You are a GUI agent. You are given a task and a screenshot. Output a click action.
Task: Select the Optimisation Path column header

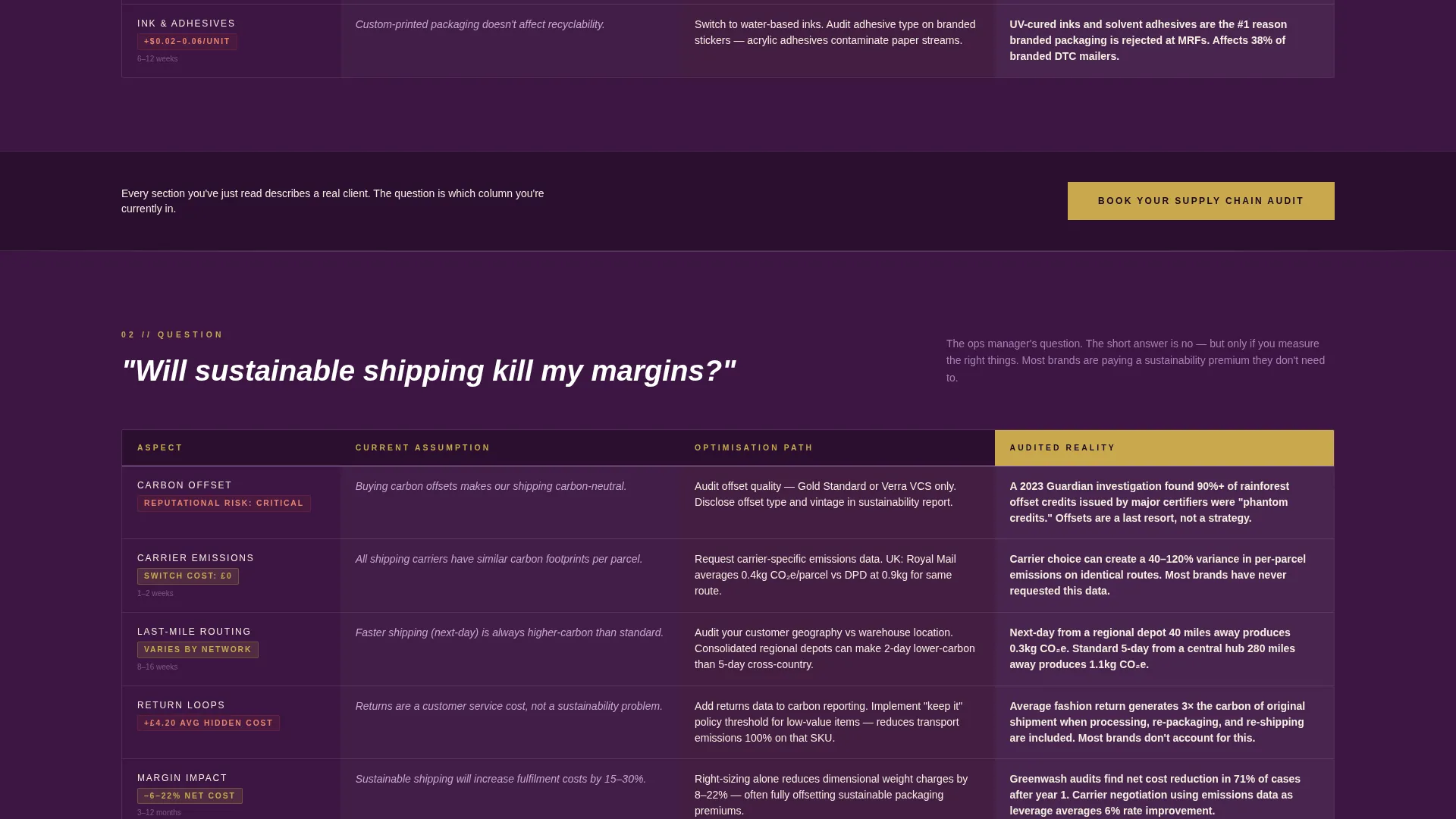(754, 448)
